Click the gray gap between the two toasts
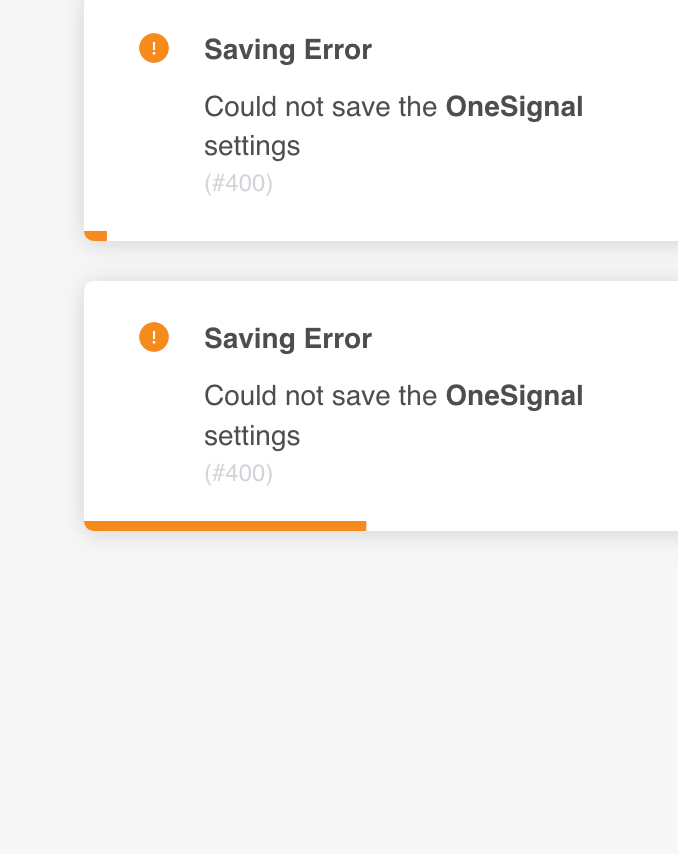 [381, 261]
